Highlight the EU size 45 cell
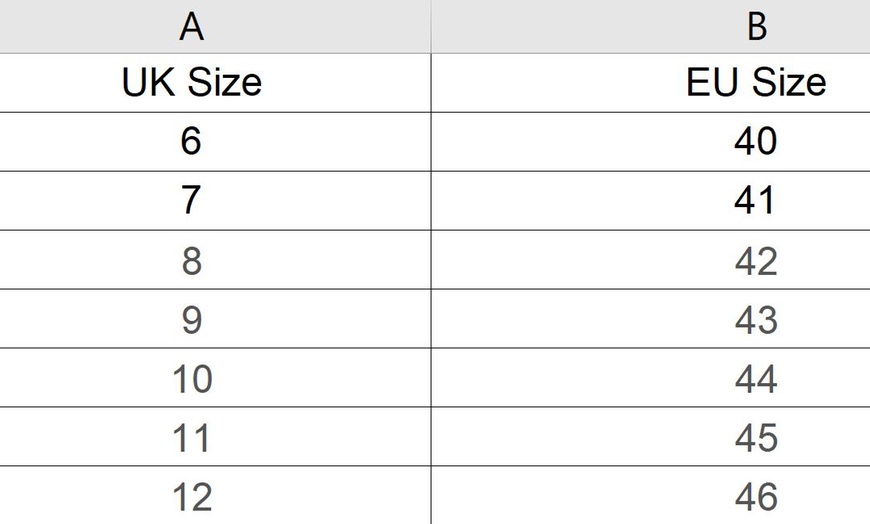The height and width of the screenshot is (524, 870). [x=756, y=437]
